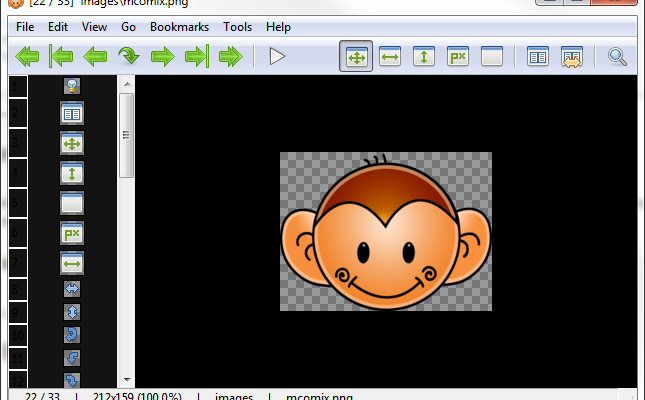Select thumbnail 3 best fit icon
645x400 pixels.
[x=72, y=143]
